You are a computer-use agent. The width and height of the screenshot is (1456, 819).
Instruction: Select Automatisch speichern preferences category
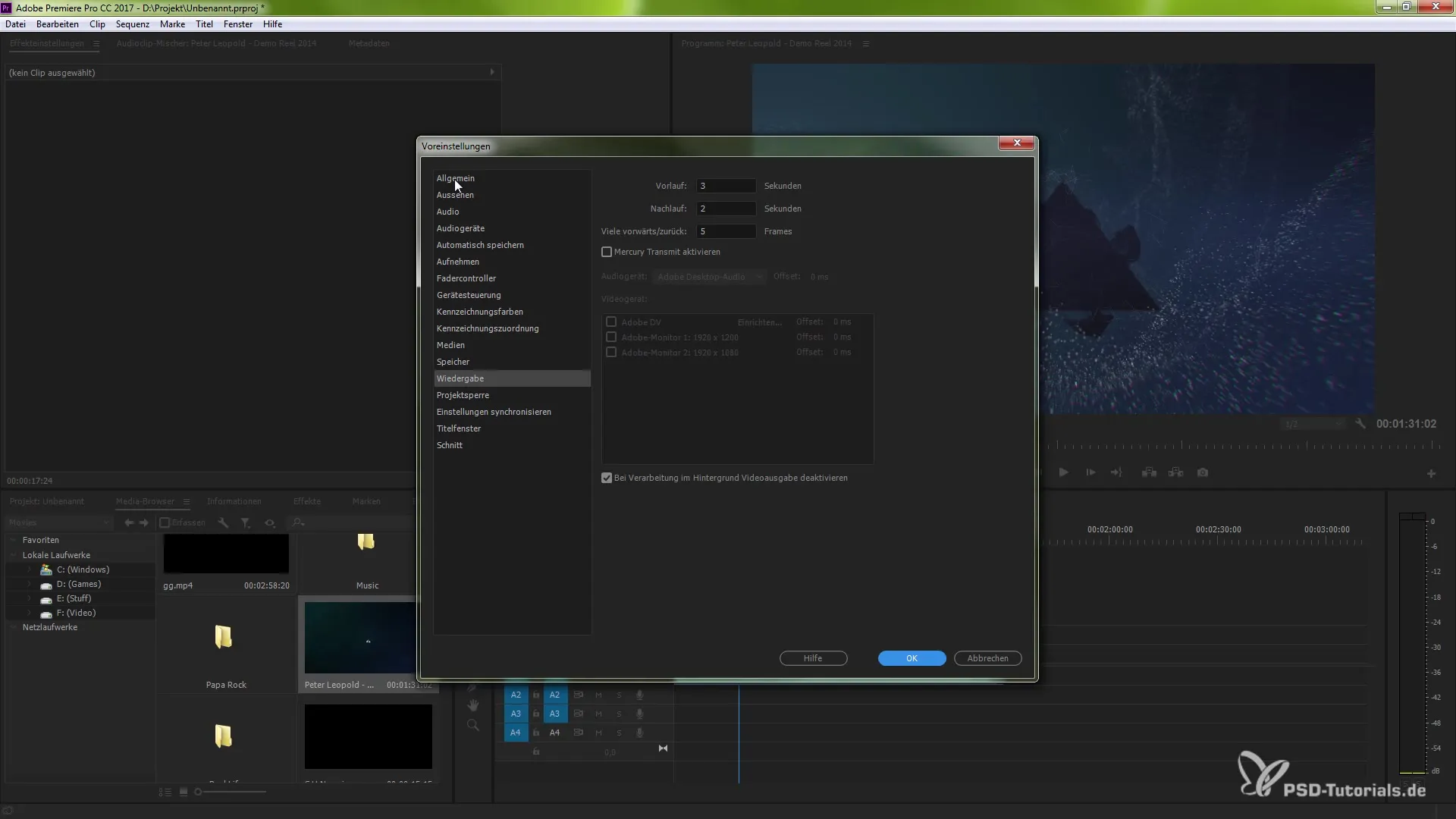coord(512,245)
